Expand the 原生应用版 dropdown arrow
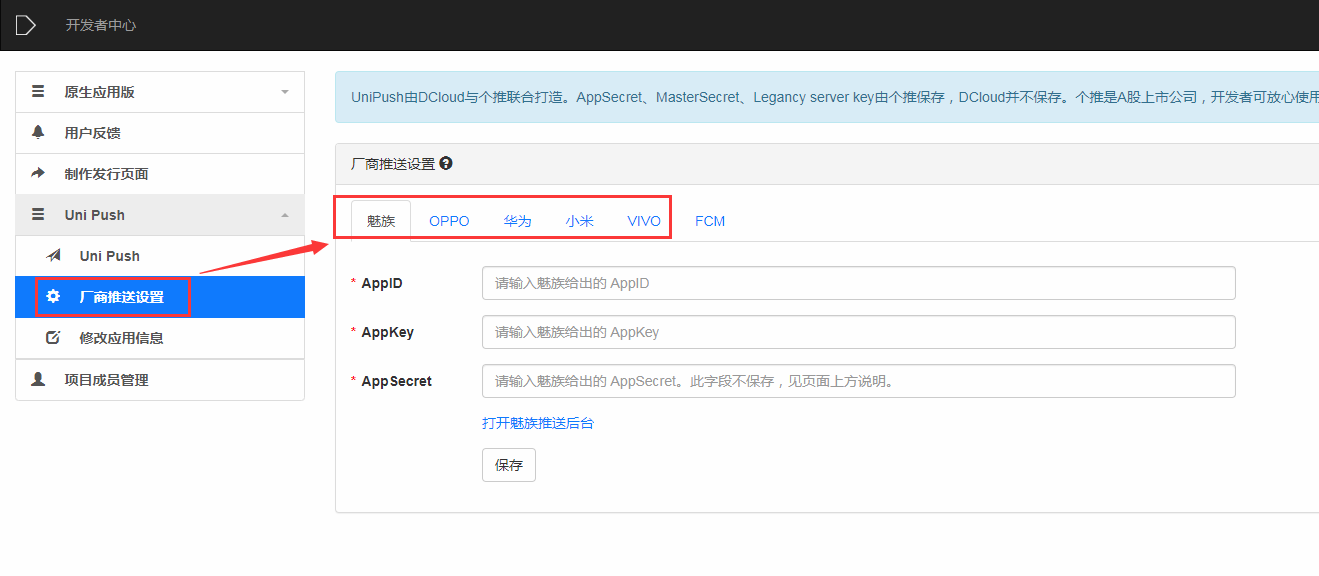1319x576 pixels. click(x=285, y=92)
